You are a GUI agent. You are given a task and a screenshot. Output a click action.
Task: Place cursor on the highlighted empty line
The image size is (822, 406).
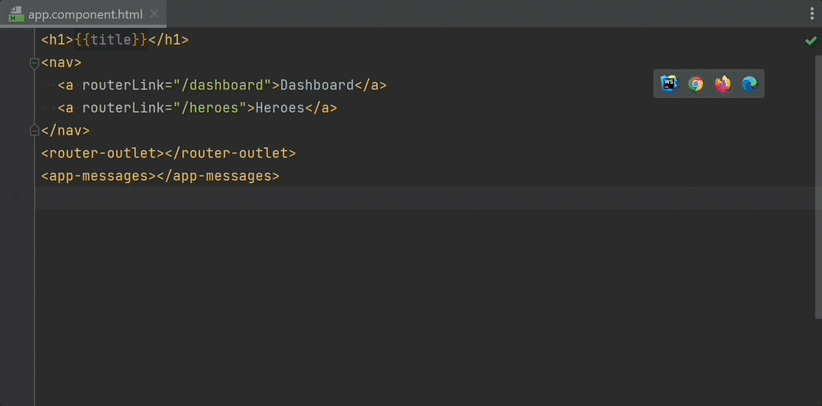tap(425, 198)
